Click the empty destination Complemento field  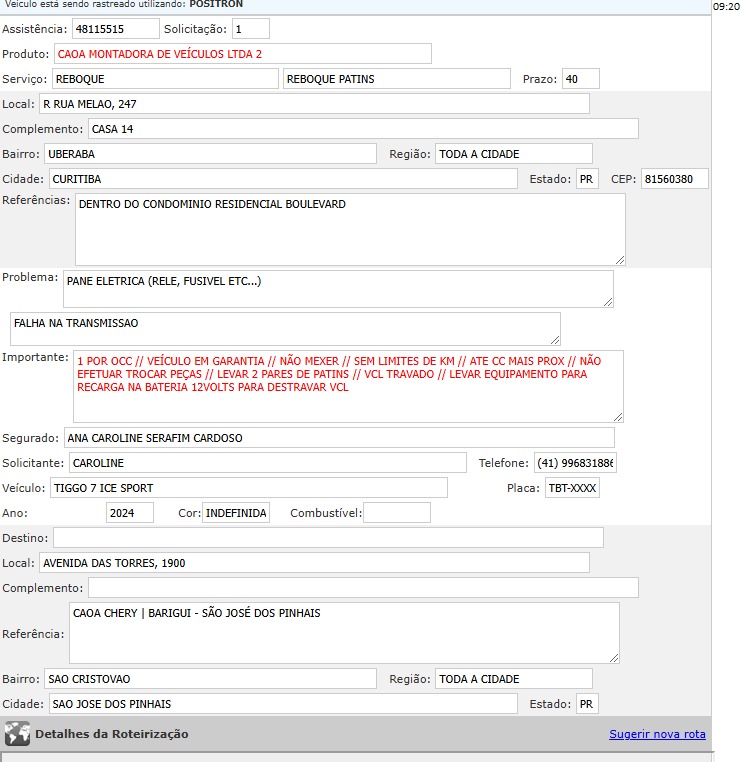coord(363,588)
